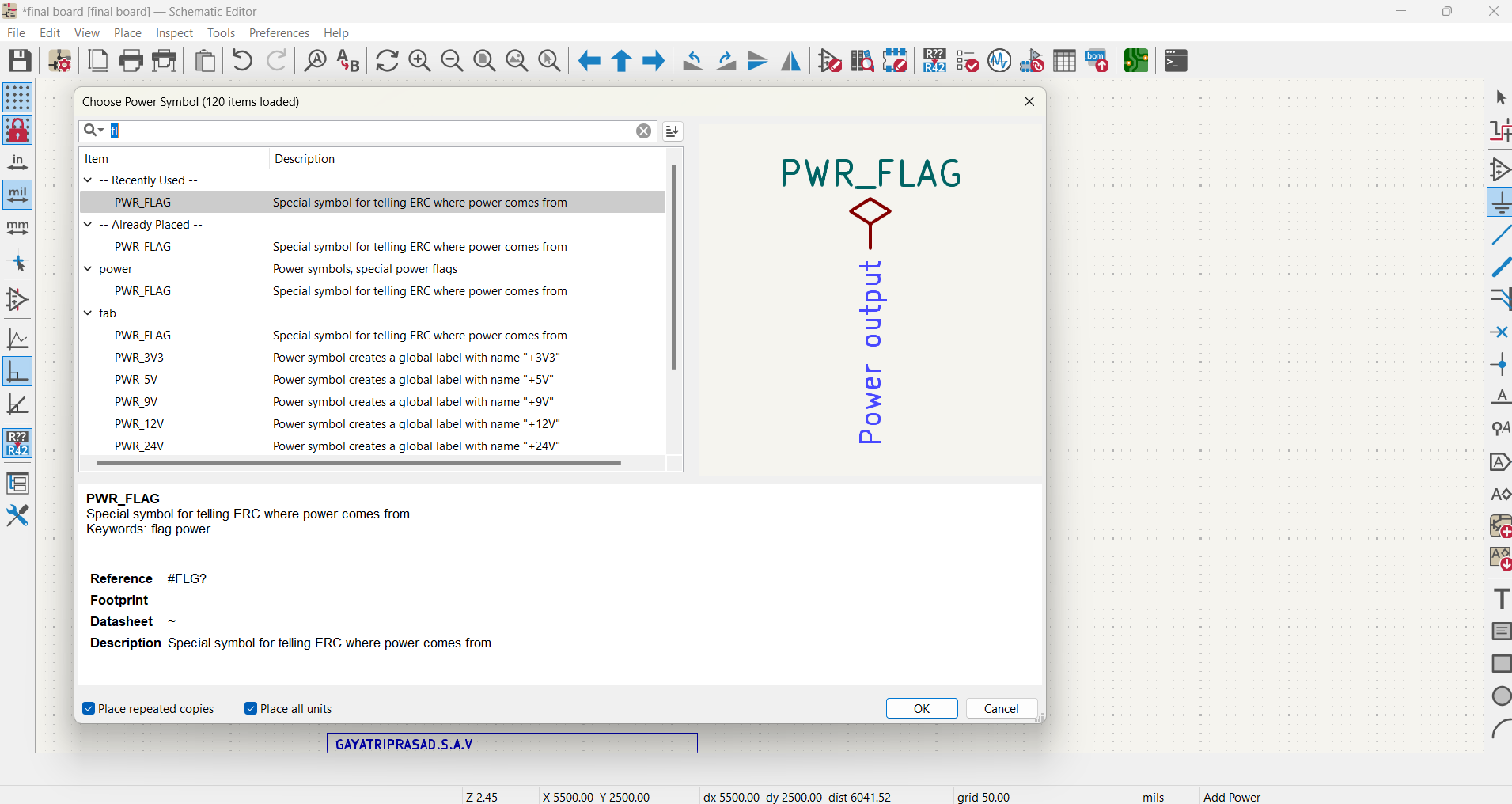Image resolution: width=1512 pixels, height=804 pixels.
Task: Click the navigate back blue arrow
Action: [589, 60]
